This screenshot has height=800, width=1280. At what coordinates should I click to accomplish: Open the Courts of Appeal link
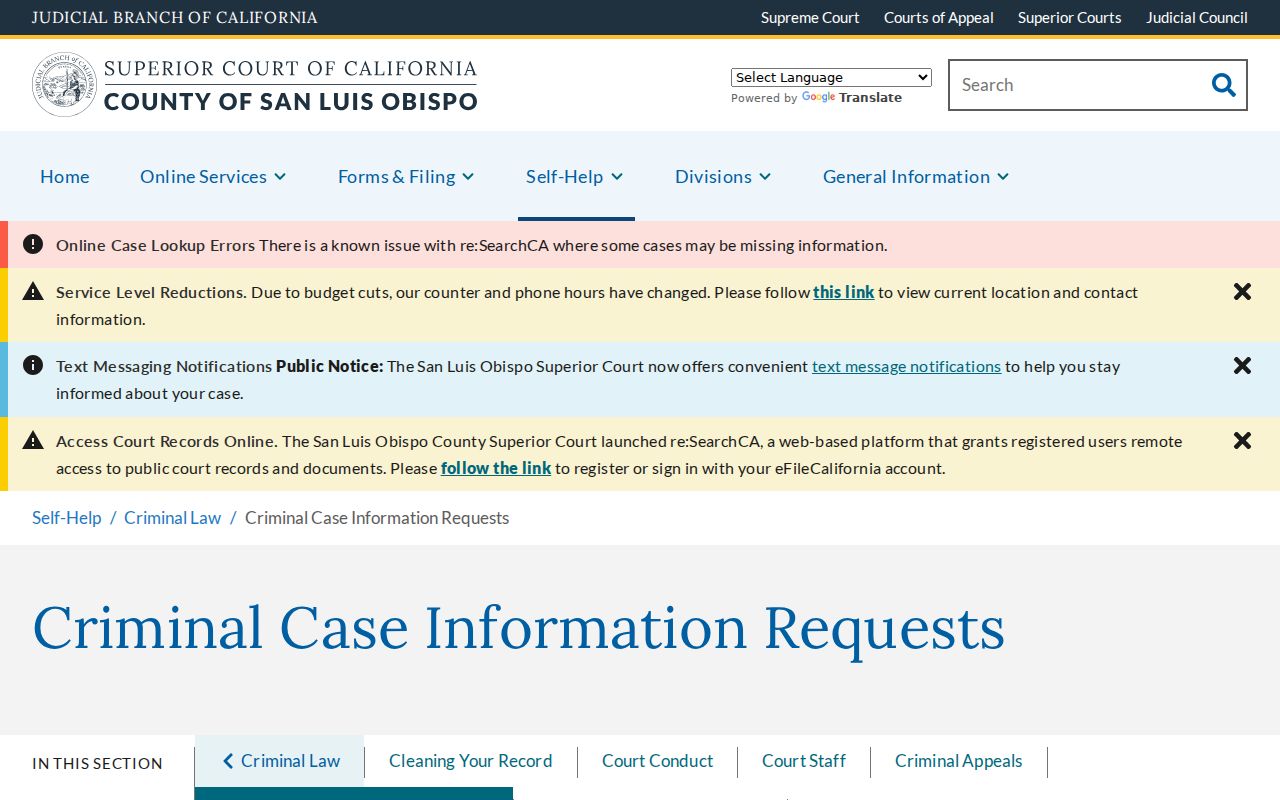(939, 18)
